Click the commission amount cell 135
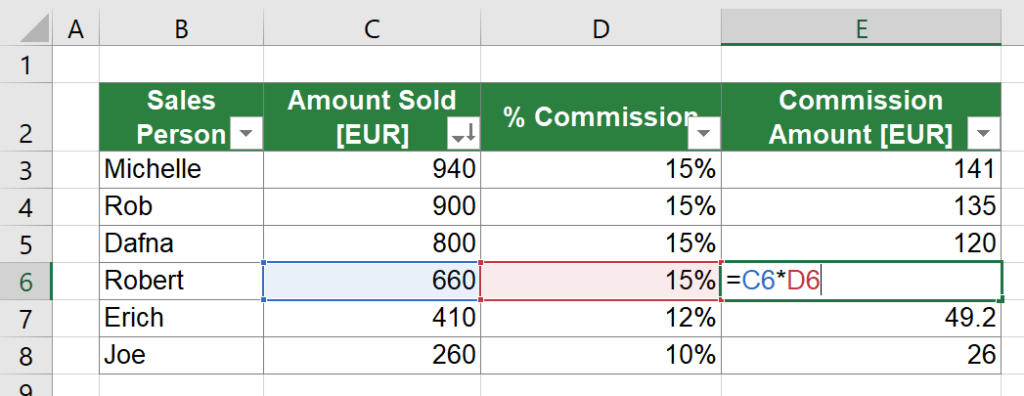The width and height of the screenshot is (1024, 396). (x=861, y=207)
